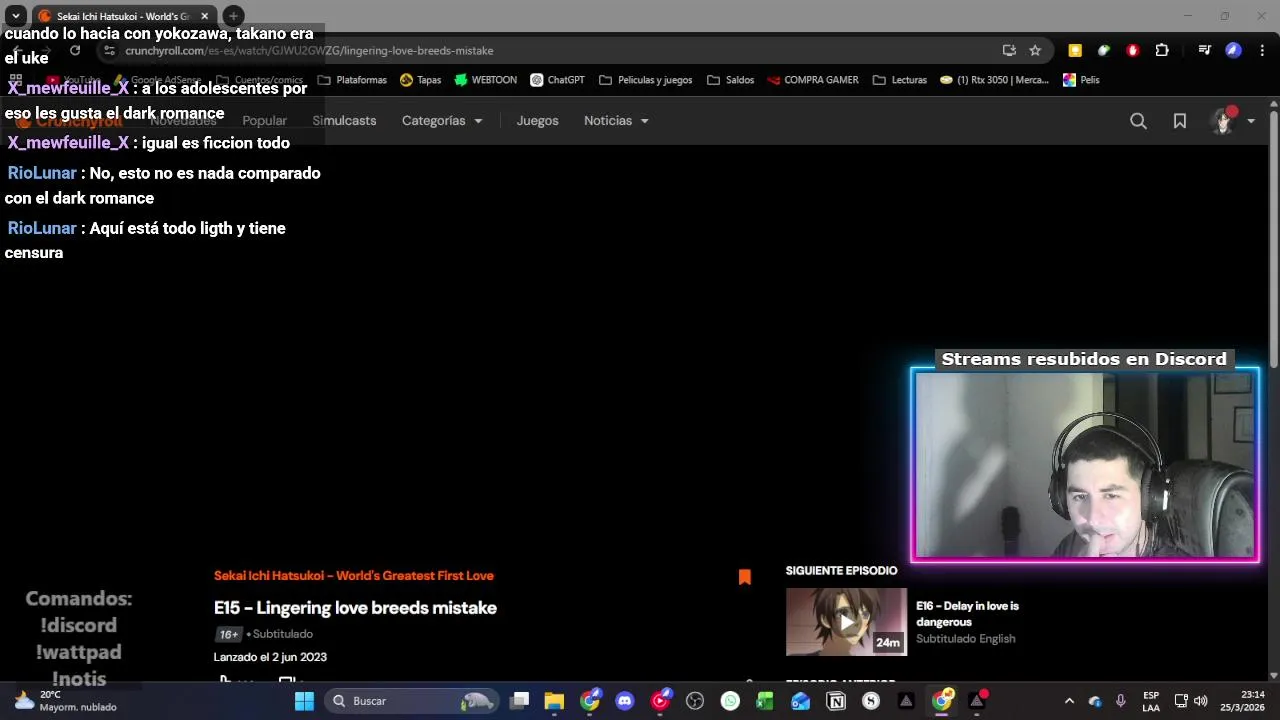Open the Chrome profile avatar
The height and width of the screenshot is (720, 1280).
point(1234,50)
